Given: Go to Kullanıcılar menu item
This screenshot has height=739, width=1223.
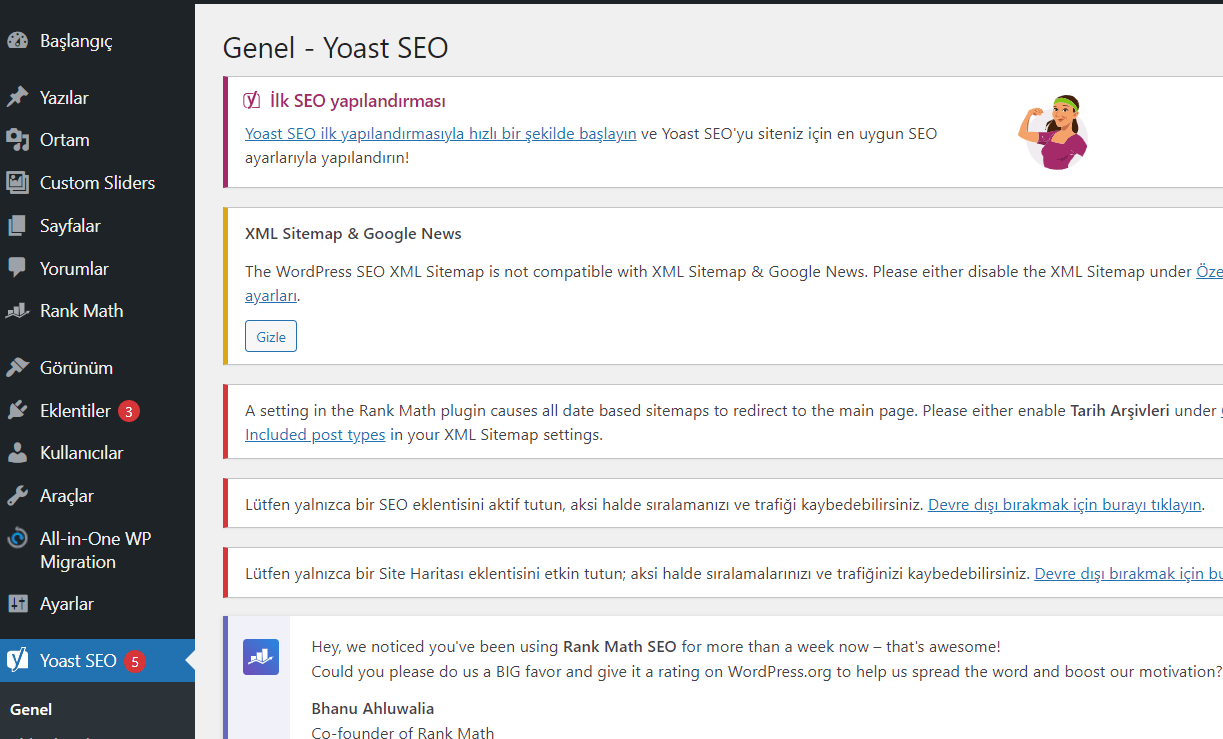Looking at the screenshot, I should pyautogui.click(x=81, y=453).
